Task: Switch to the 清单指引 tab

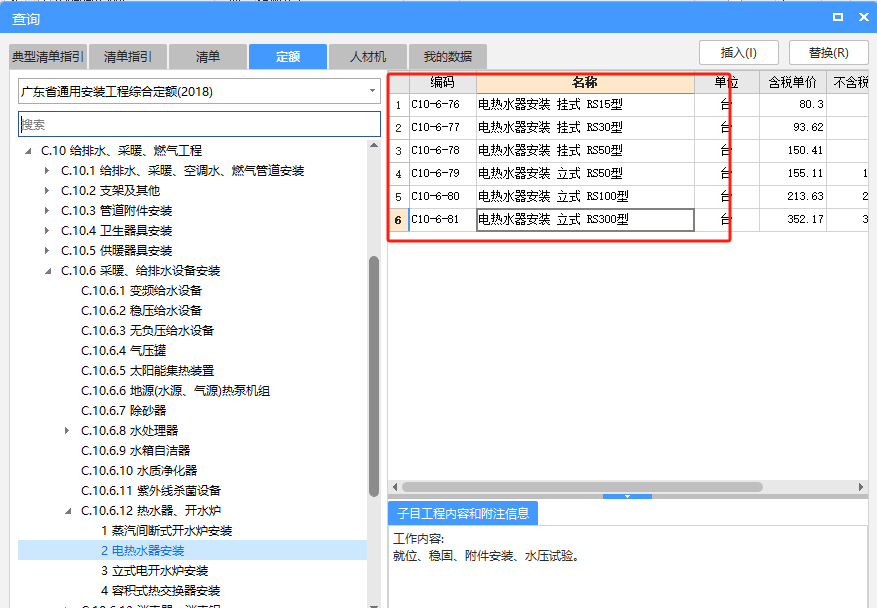Action: [128, 56]
